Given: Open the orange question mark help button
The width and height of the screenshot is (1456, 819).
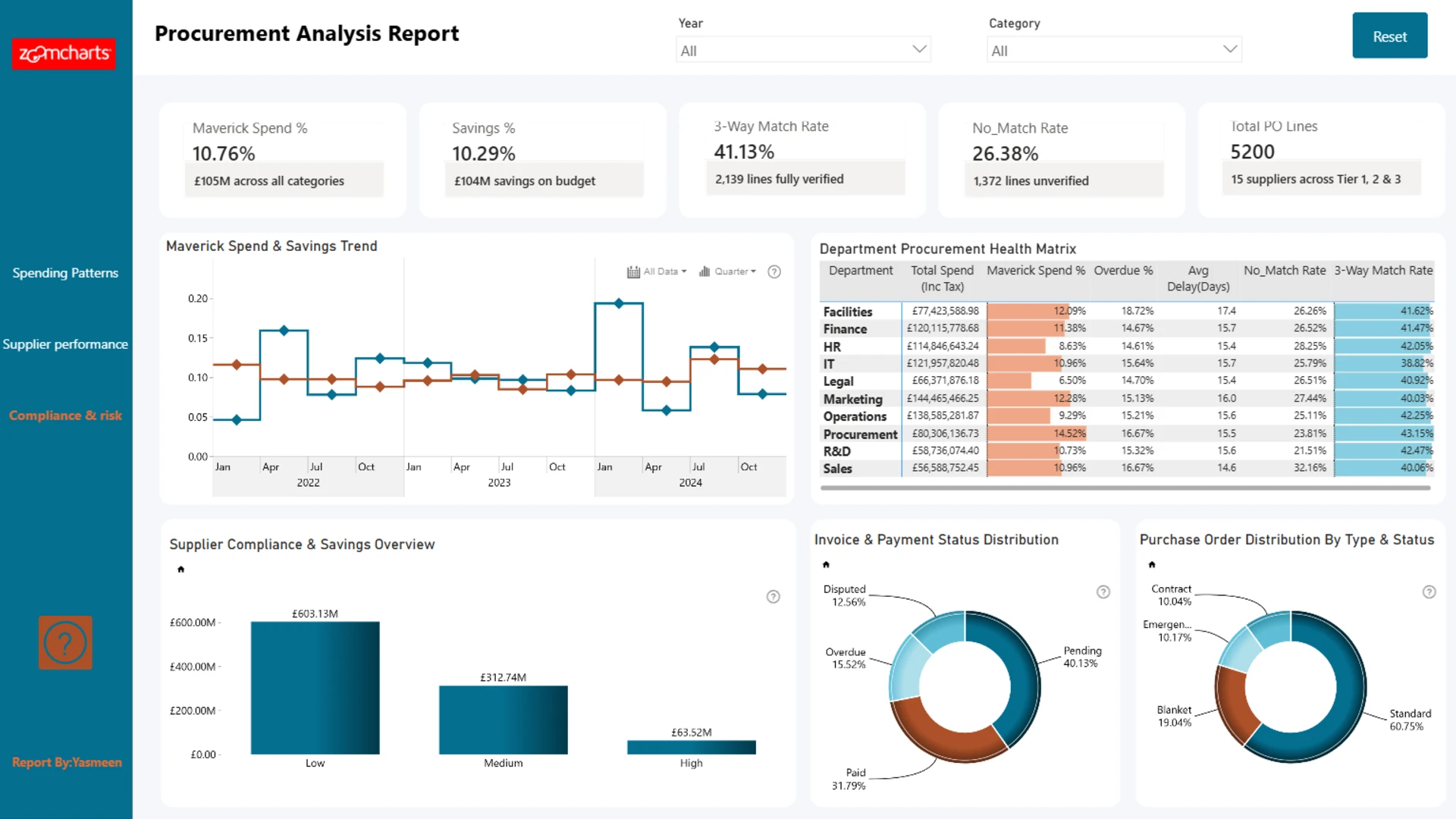Looking at the screenshot, I should pos(65,642).
